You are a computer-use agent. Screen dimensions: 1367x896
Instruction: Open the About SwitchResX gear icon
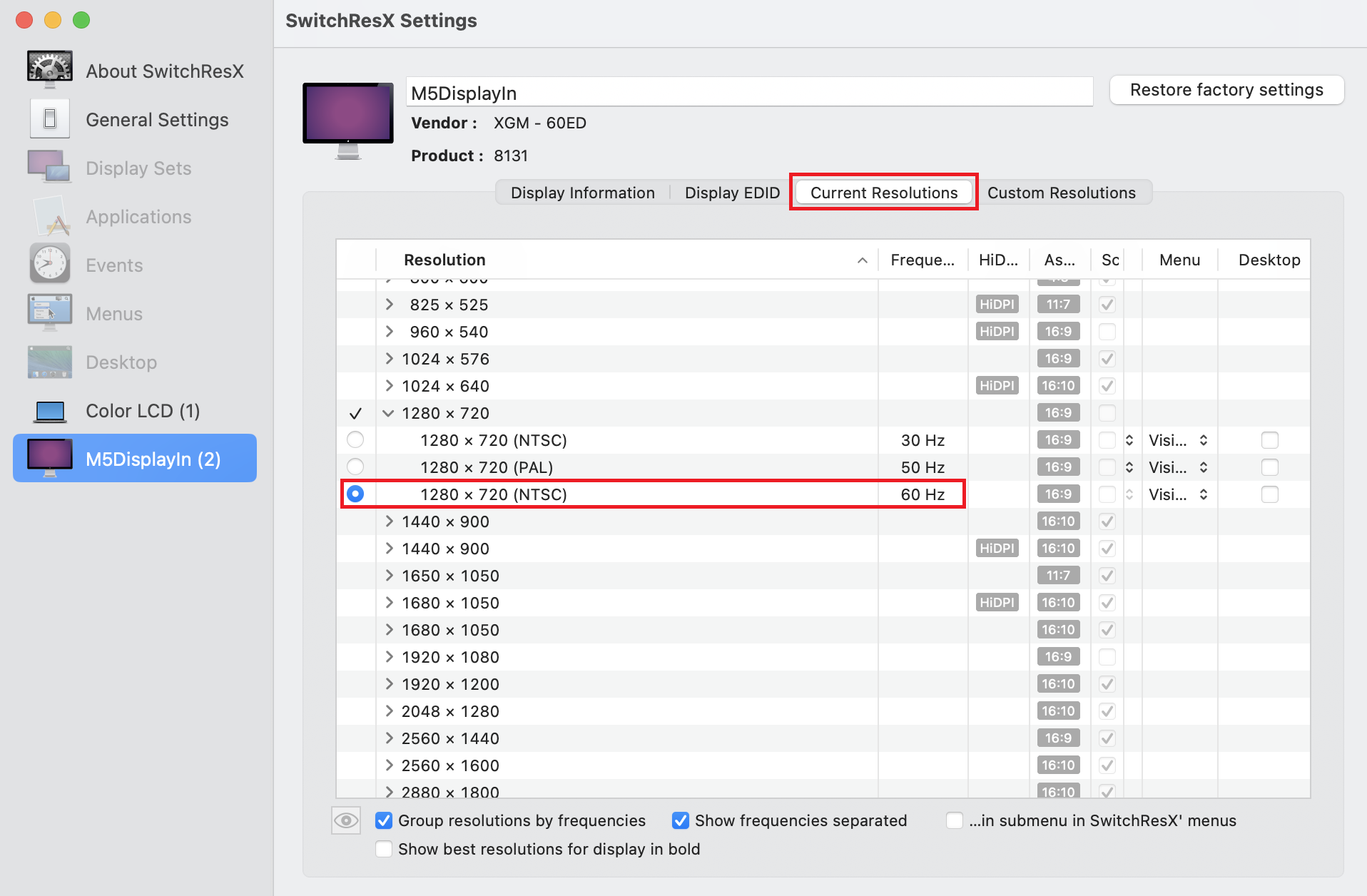point(50,70)
